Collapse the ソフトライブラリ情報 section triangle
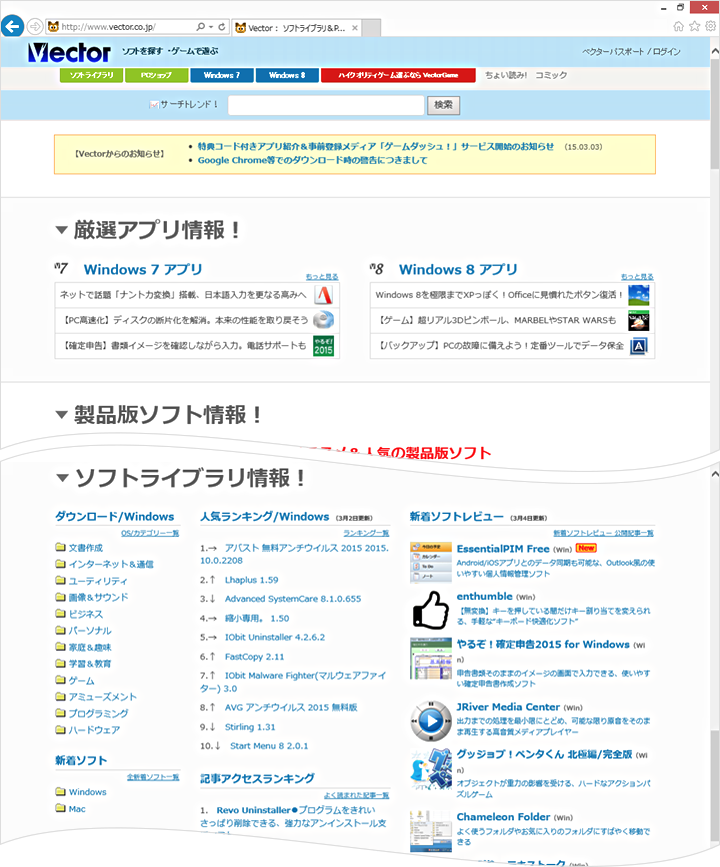The height and width of the screenshot is (867, 720). [x=61, y=477]
